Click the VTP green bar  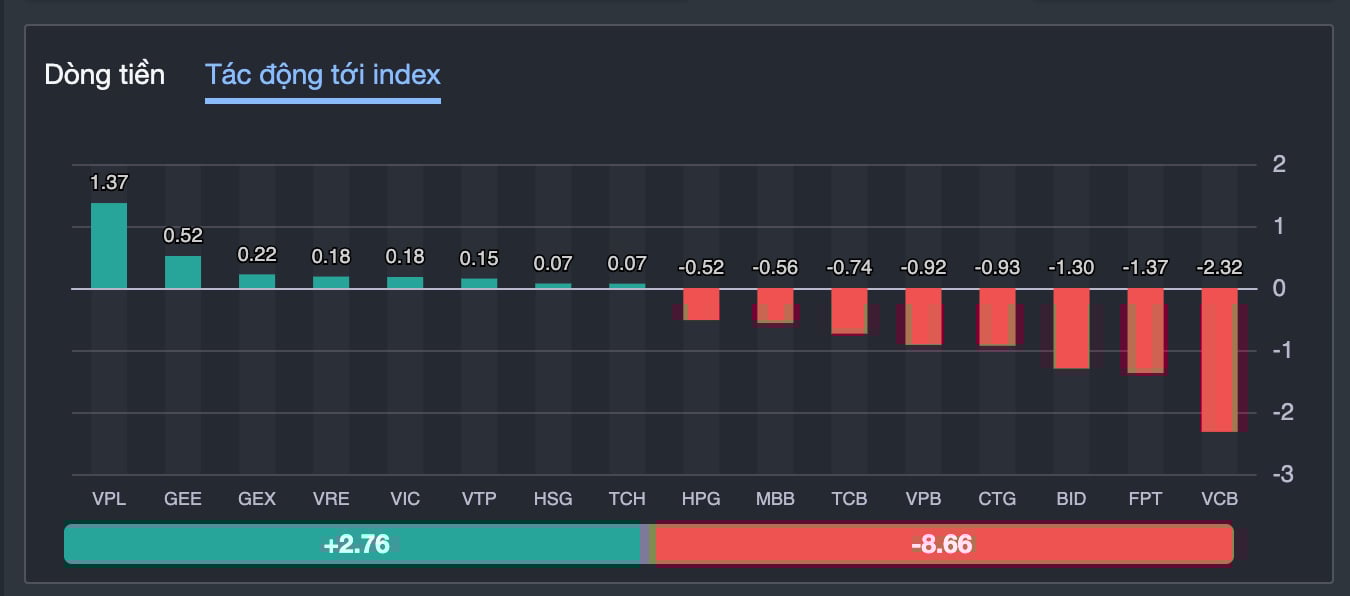[479, 284]
